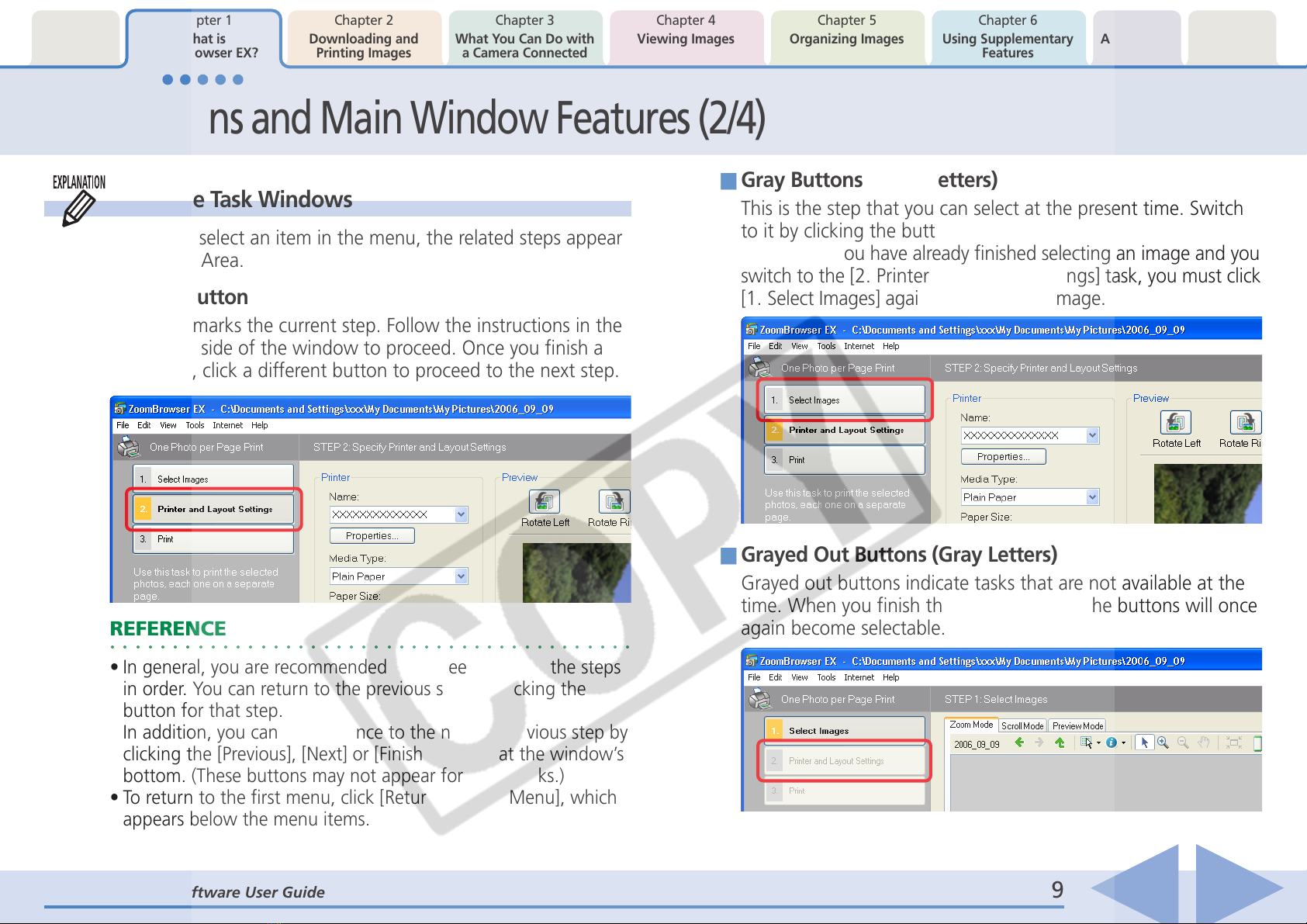The height and width of the screenshot is (924, 1307).
Task: Switch to the Scroll Mode tab
Action: [1022, 726]
